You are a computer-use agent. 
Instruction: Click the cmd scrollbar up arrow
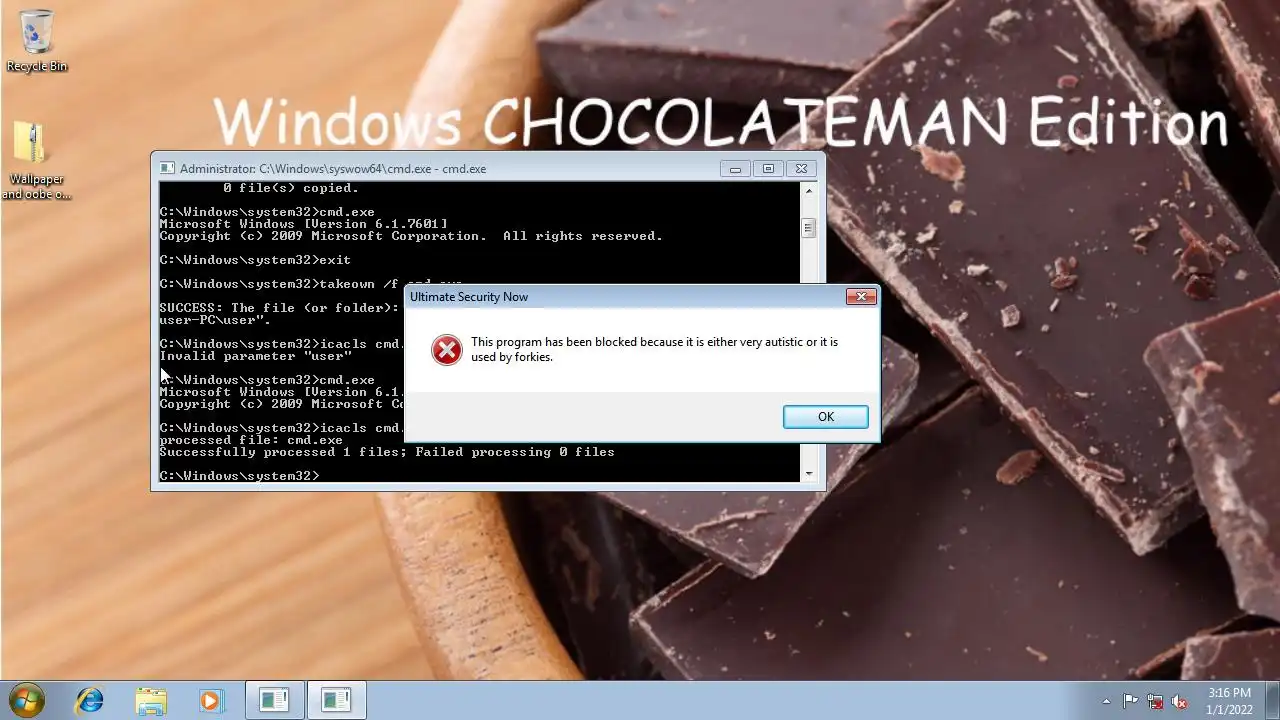tap(809, 190)
